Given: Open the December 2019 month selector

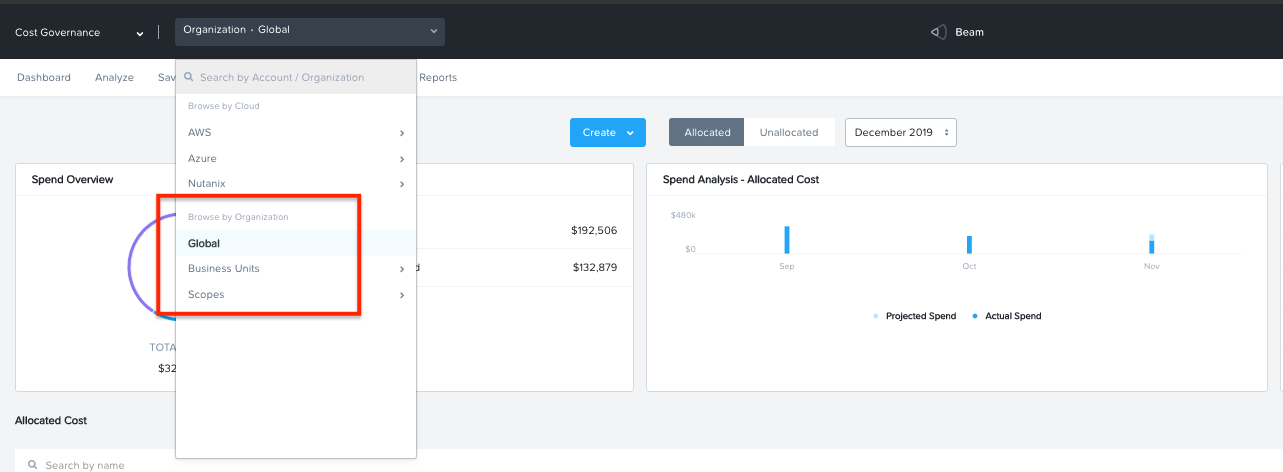Looking at the screenshot, I should (x=901, y=132).
